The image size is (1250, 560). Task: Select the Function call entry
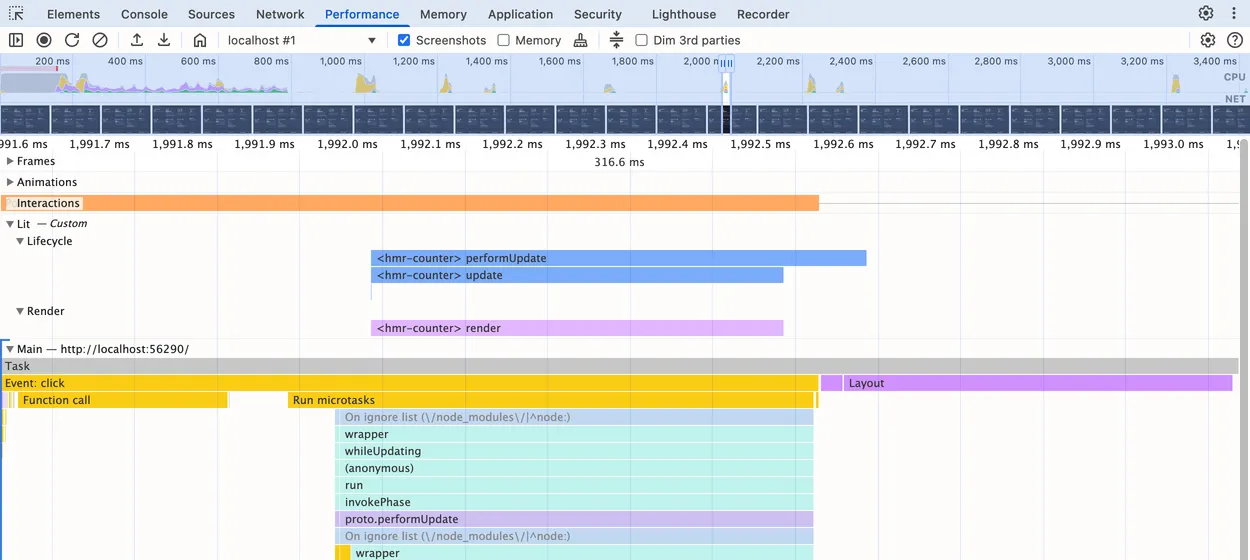pos(123,400)
